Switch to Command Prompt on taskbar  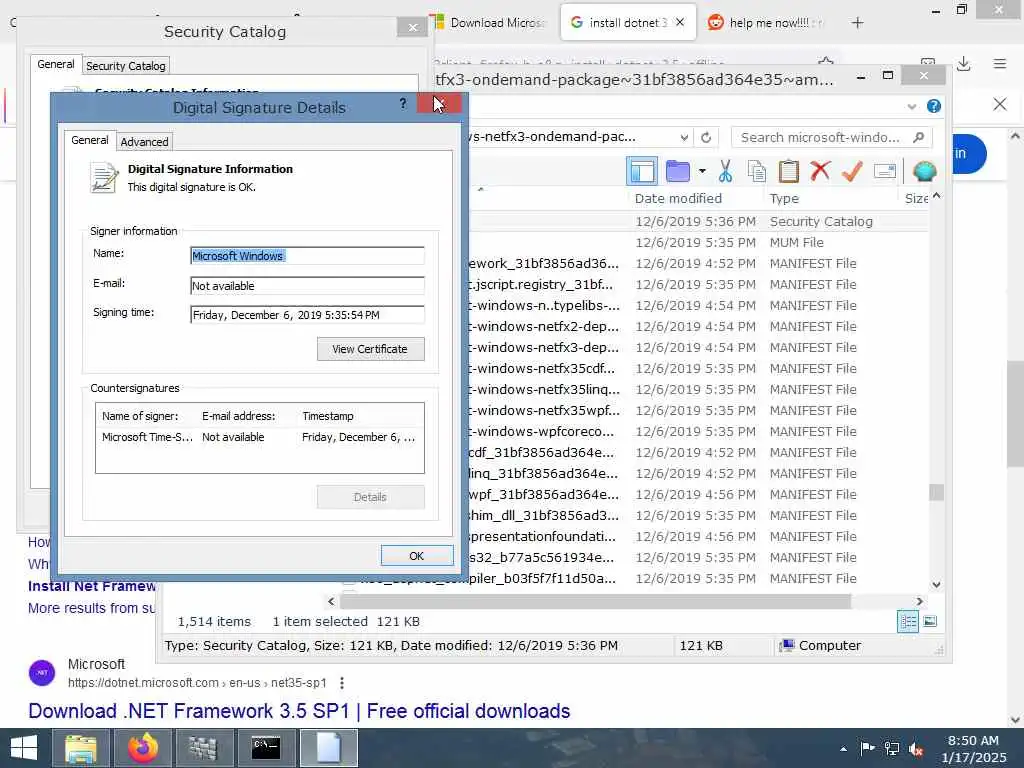click(x=266, y=748)
